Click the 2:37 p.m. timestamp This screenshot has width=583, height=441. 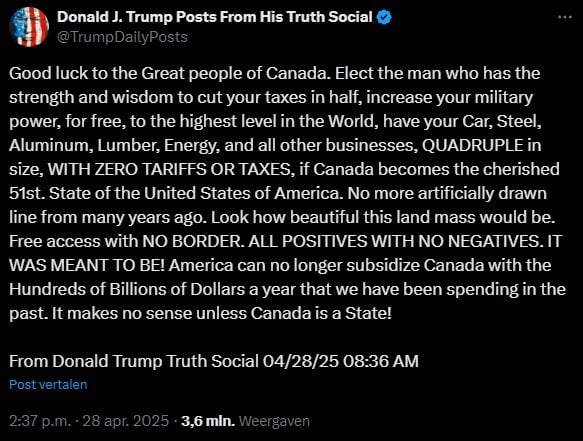40,421
